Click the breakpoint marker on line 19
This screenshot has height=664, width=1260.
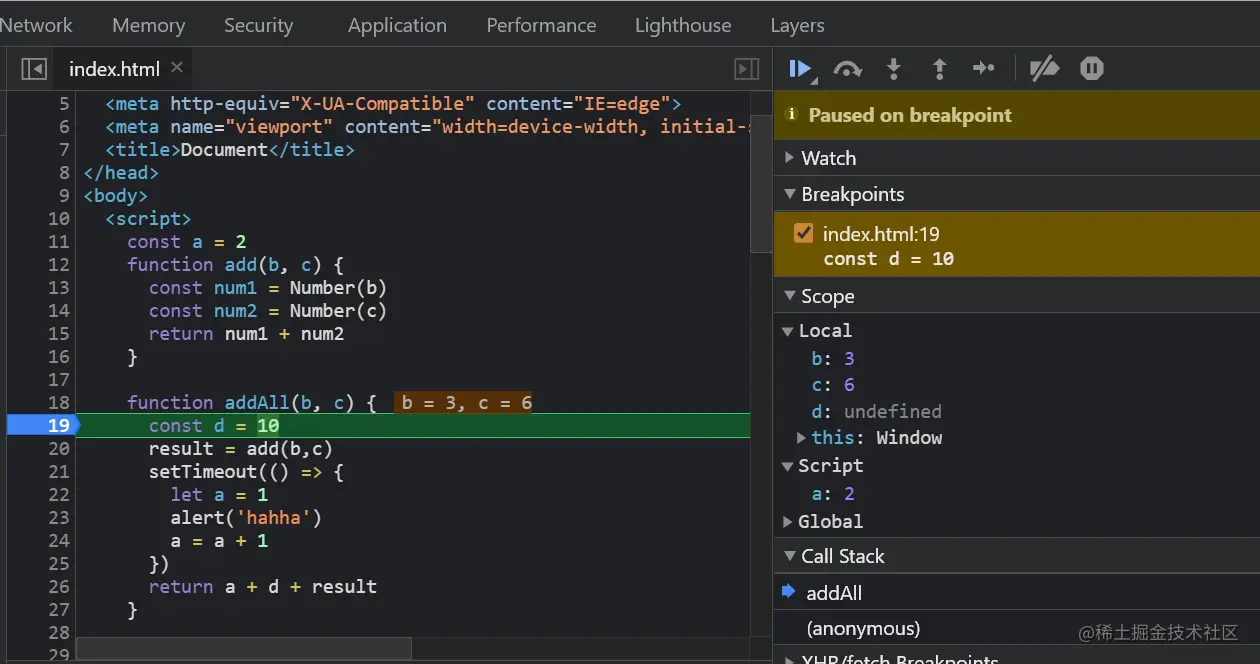[42, 425]
